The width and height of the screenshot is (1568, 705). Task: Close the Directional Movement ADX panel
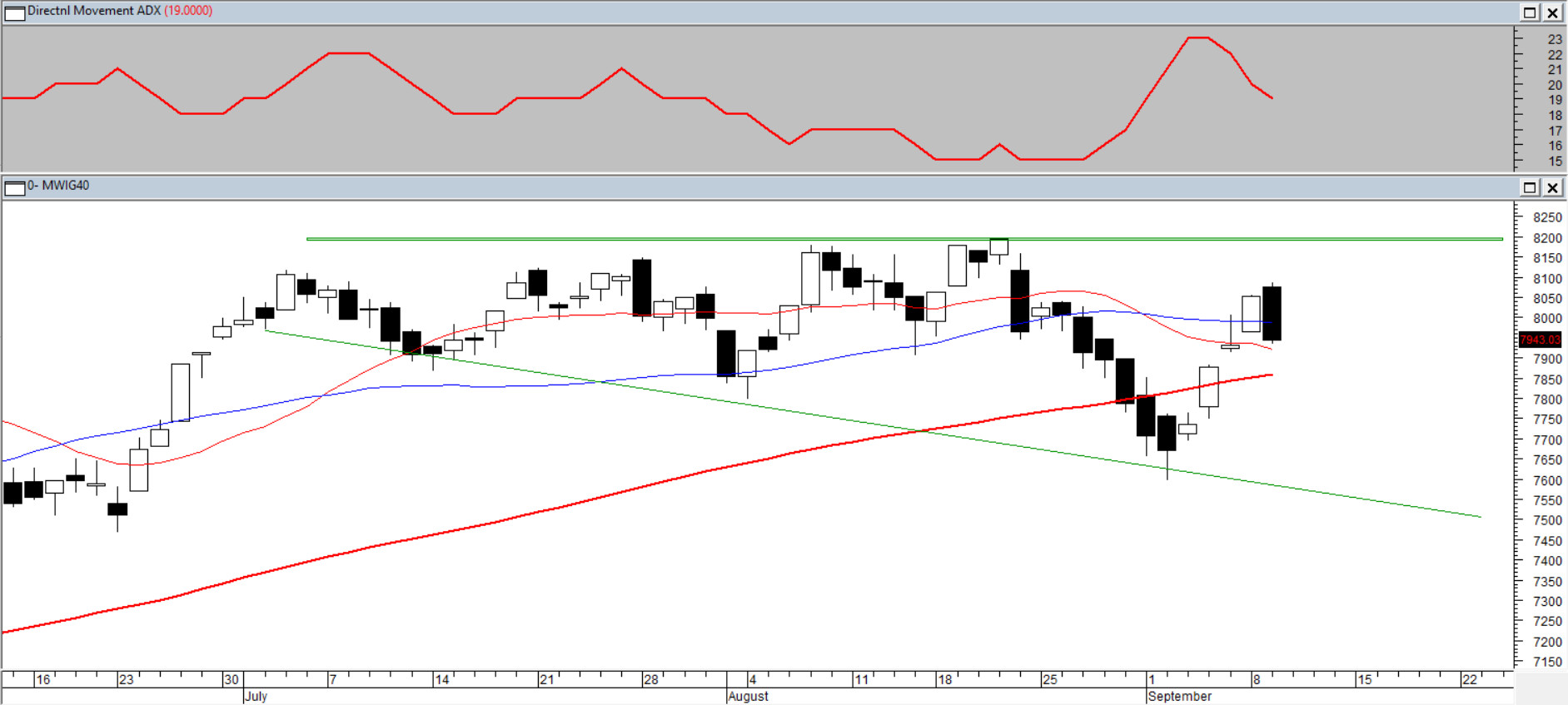pyautogui.click(x=1553, y=12)
